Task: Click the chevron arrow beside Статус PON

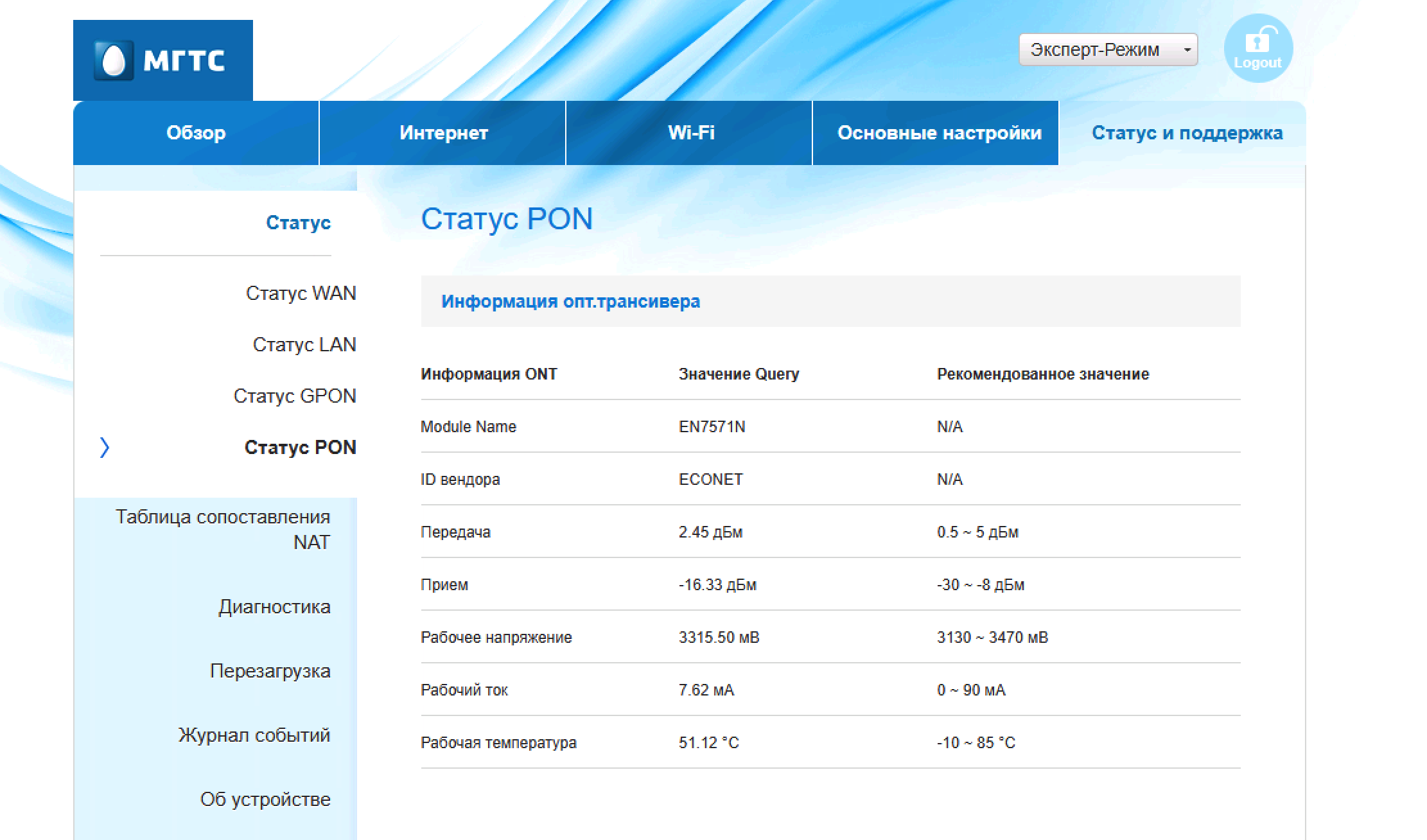Action: tap(105, 447)
